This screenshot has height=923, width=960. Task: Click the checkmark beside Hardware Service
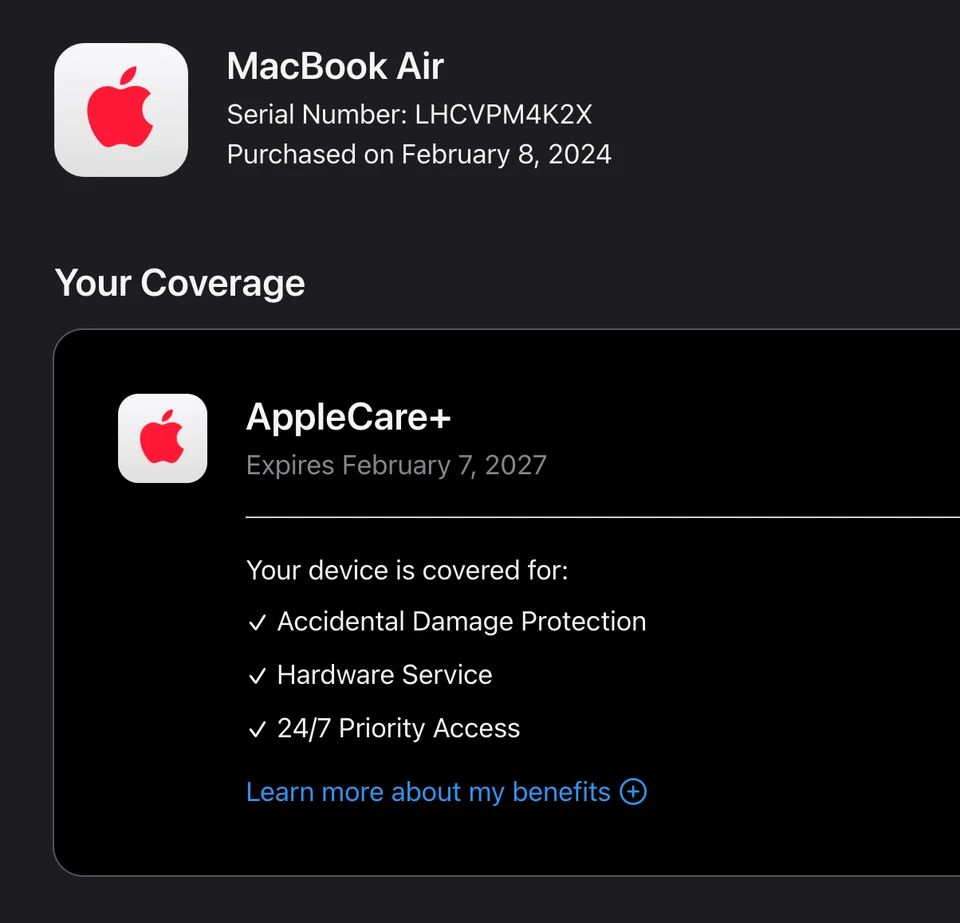[257, 675]
